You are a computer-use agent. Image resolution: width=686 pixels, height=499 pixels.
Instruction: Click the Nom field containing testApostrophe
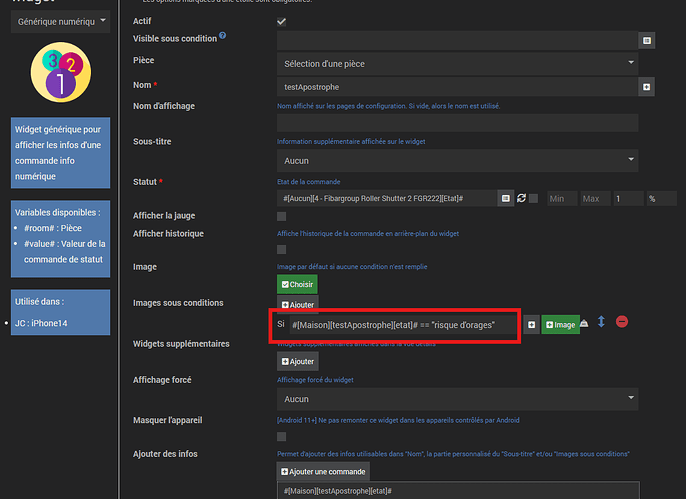coord(457,87)
